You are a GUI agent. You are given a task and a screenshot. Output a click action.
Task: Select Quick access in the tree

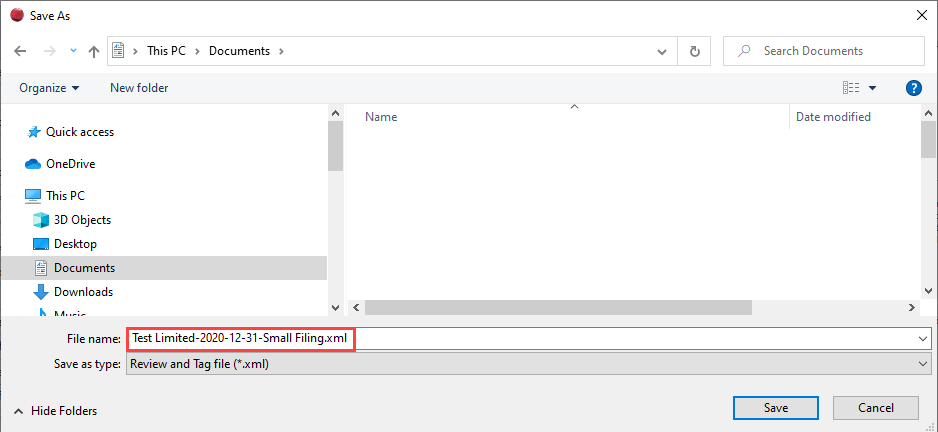pyautogui.click(x=80, y=132)
